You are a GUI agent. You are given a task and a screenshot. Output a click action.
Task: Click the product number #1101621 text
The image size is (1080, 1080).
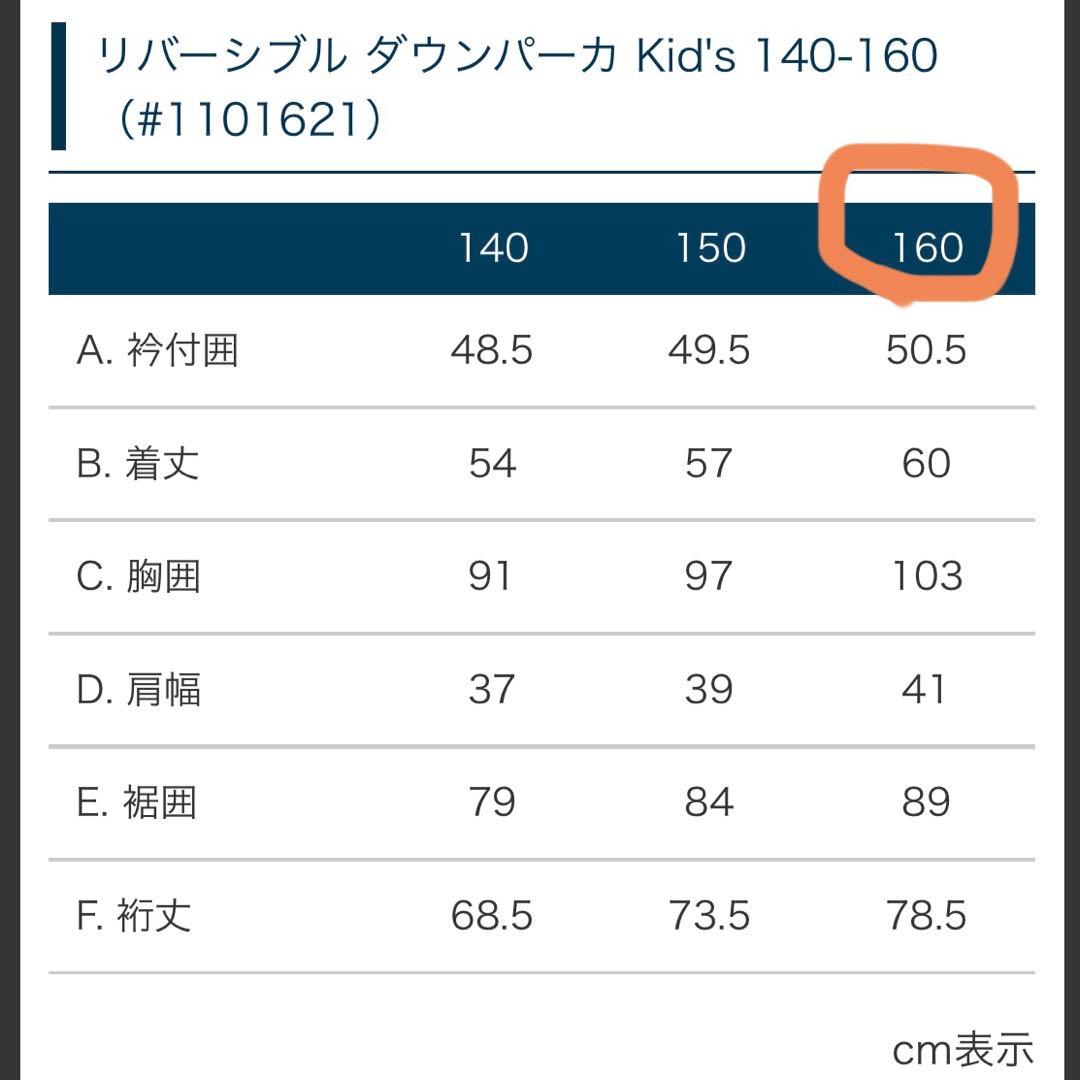point(248,122)
